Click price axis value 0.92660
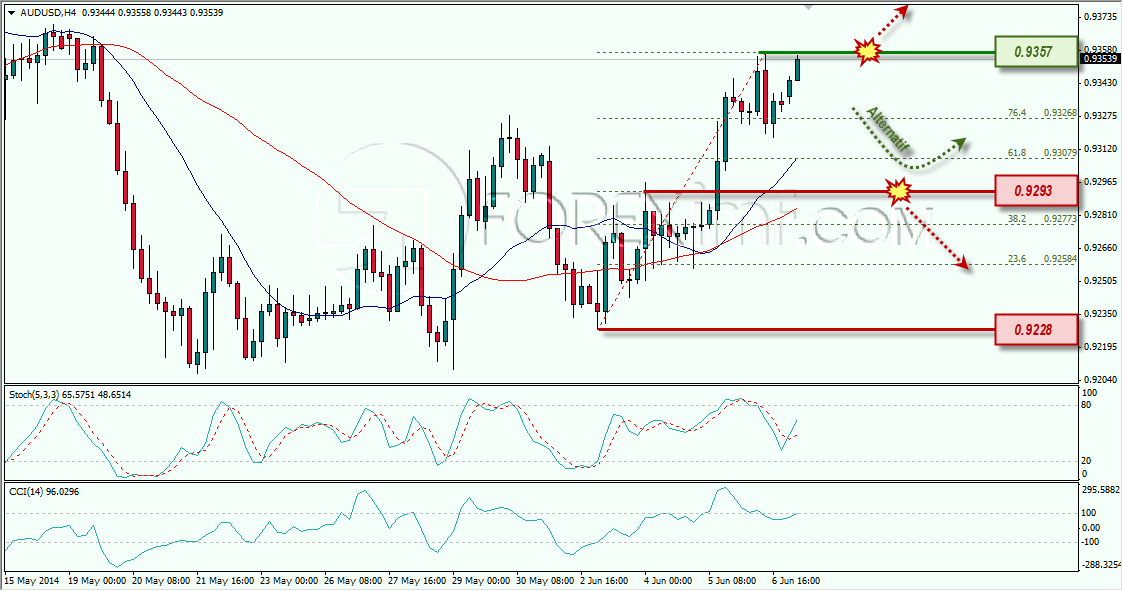1123x591 pixels. point(1101,247)
